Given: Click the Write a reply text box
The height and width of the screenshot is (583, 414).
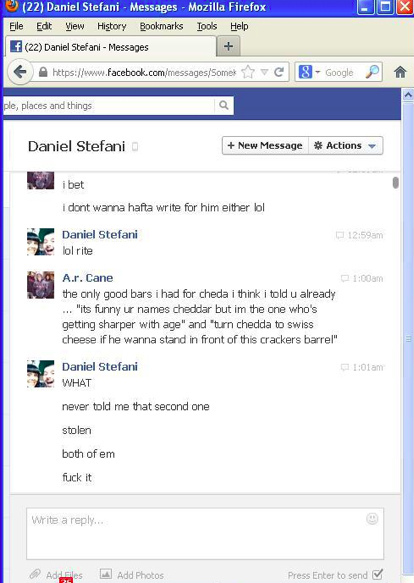Looking at the screenshot, I should pyautogui.click(x=205, y=534).
